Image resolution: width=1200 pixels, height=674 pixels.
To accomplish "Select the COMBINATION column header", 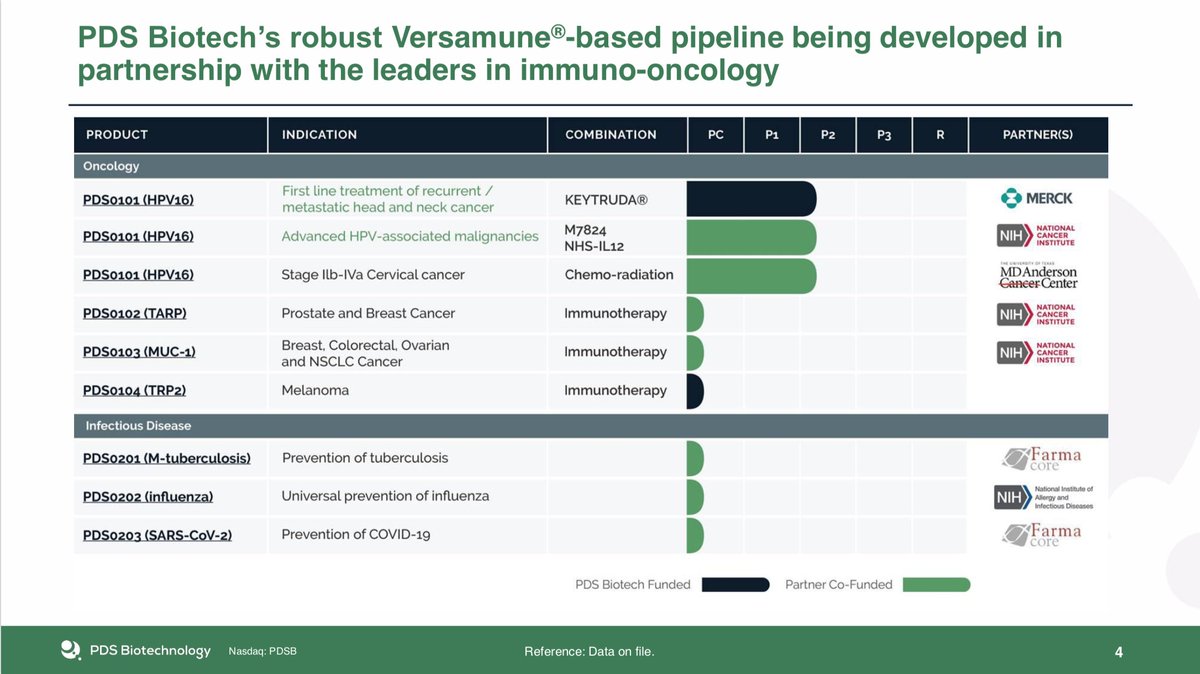I will point(616,134).
